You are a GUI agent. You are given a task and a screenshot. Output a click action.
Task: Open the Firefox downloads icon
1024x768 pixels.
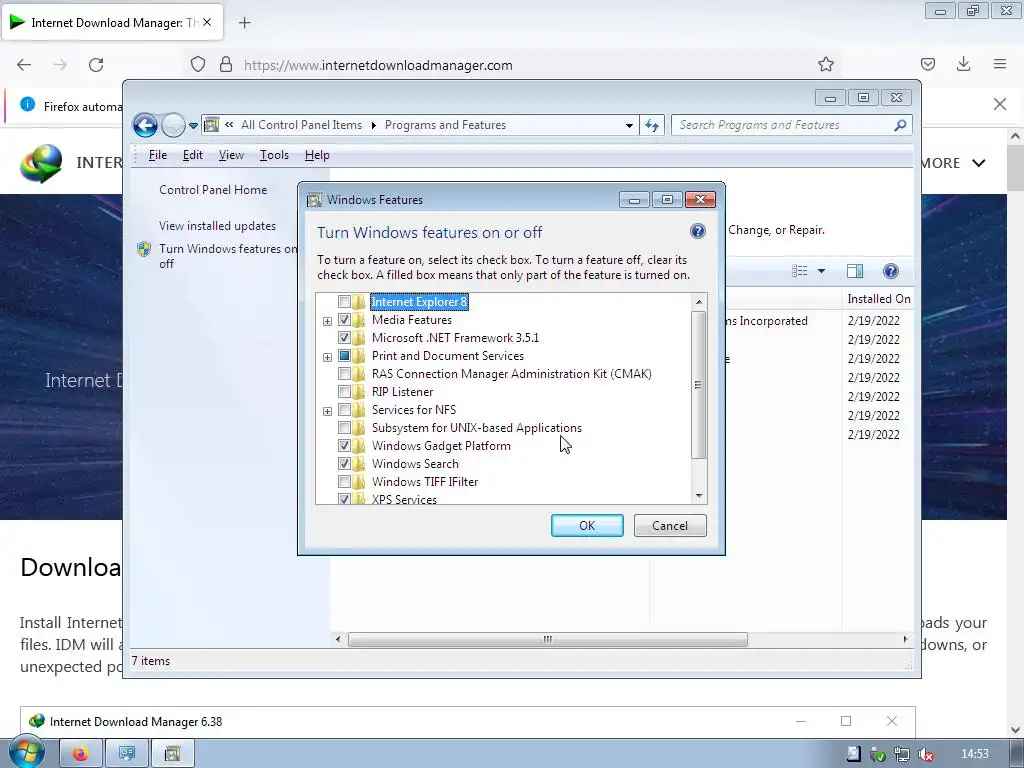pyautogui.click(x=963, y=64)
